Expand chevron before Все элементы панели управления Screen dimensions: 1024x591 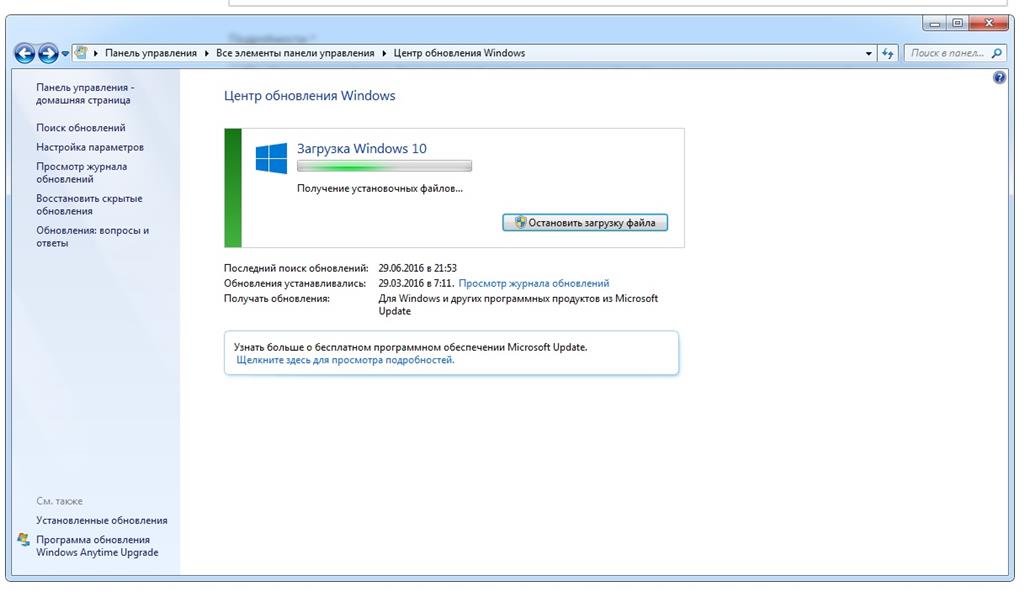[207, 54]
